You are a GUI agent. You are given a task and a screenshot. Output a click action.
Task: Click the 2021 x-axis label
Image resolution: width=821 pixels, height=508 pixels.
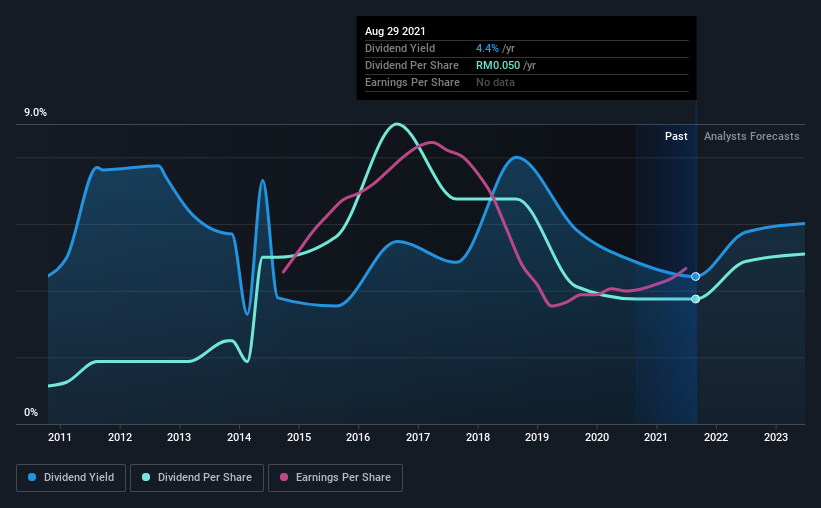(x=656, y=437)
